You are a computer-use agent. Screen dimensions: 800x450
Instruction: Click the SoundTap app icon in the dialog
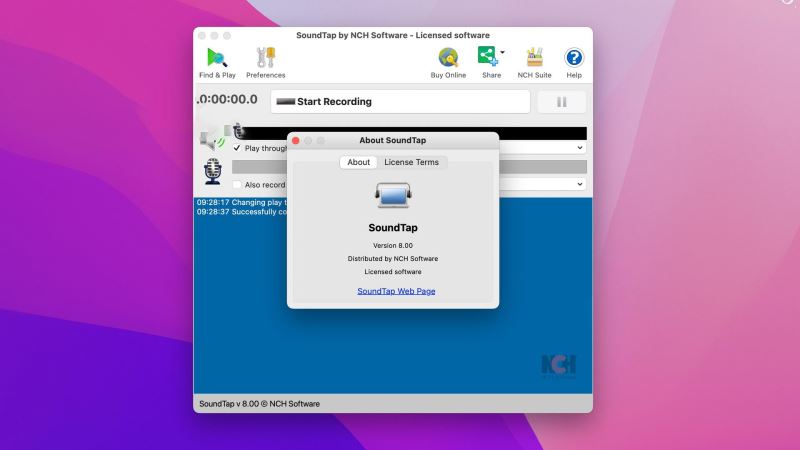pyautogui.click(x=393, y=195)
